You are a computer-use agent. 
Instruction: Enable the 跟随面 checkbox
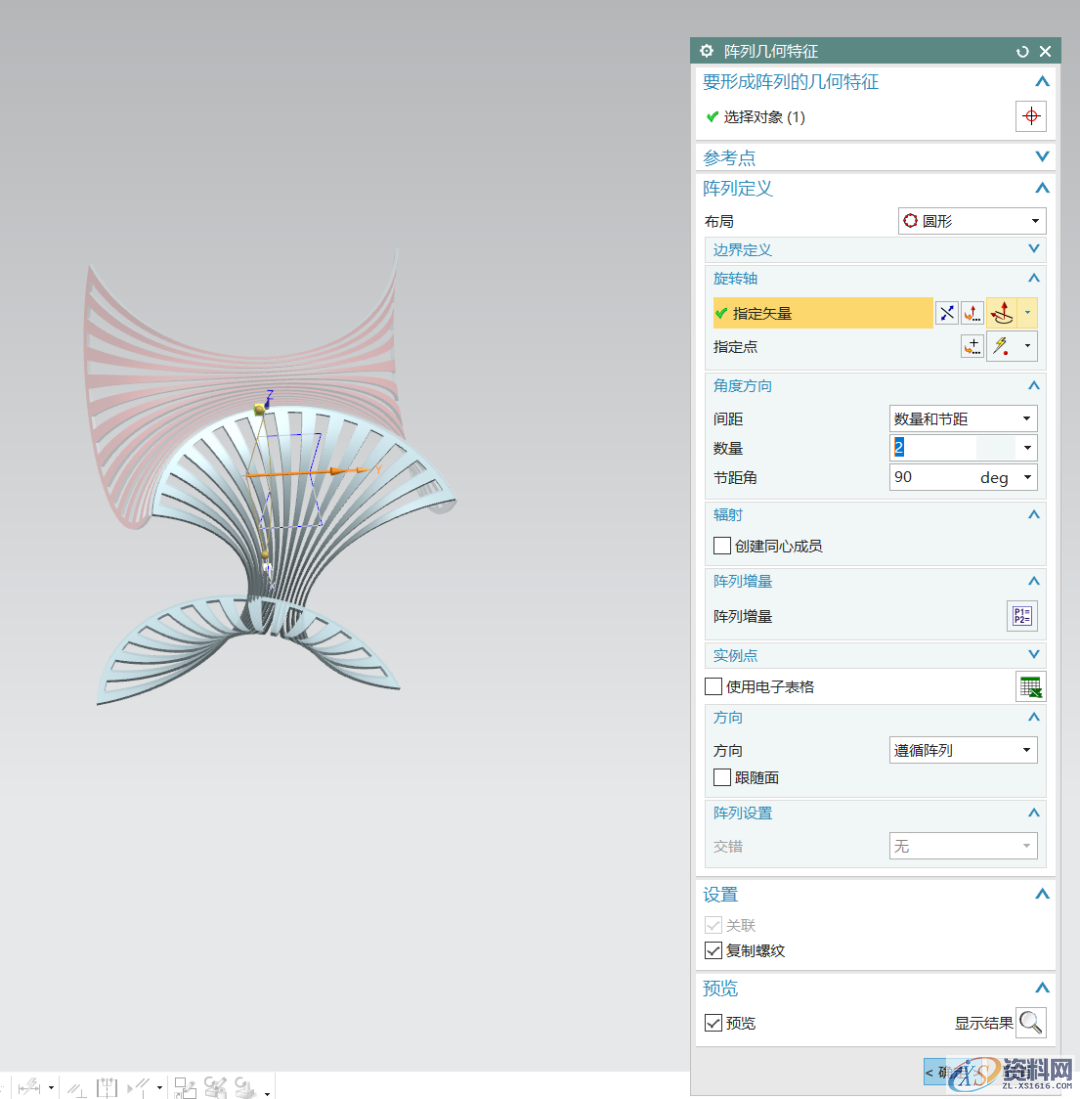722,777
